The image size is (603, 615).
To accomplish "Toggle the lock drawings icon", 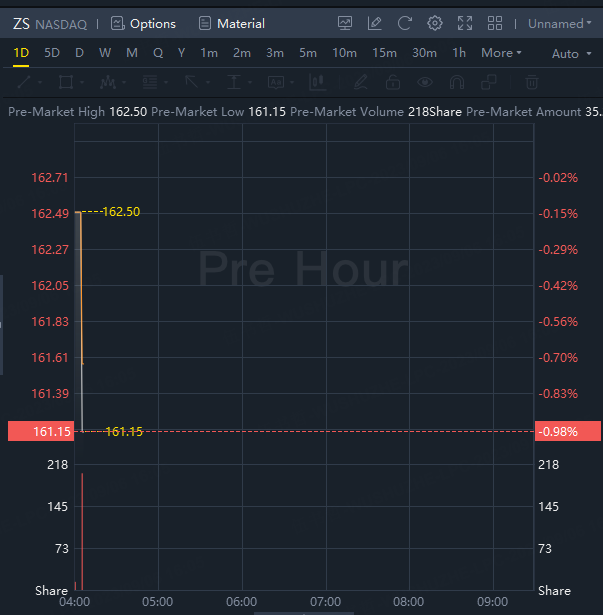I will pos(393,82).
